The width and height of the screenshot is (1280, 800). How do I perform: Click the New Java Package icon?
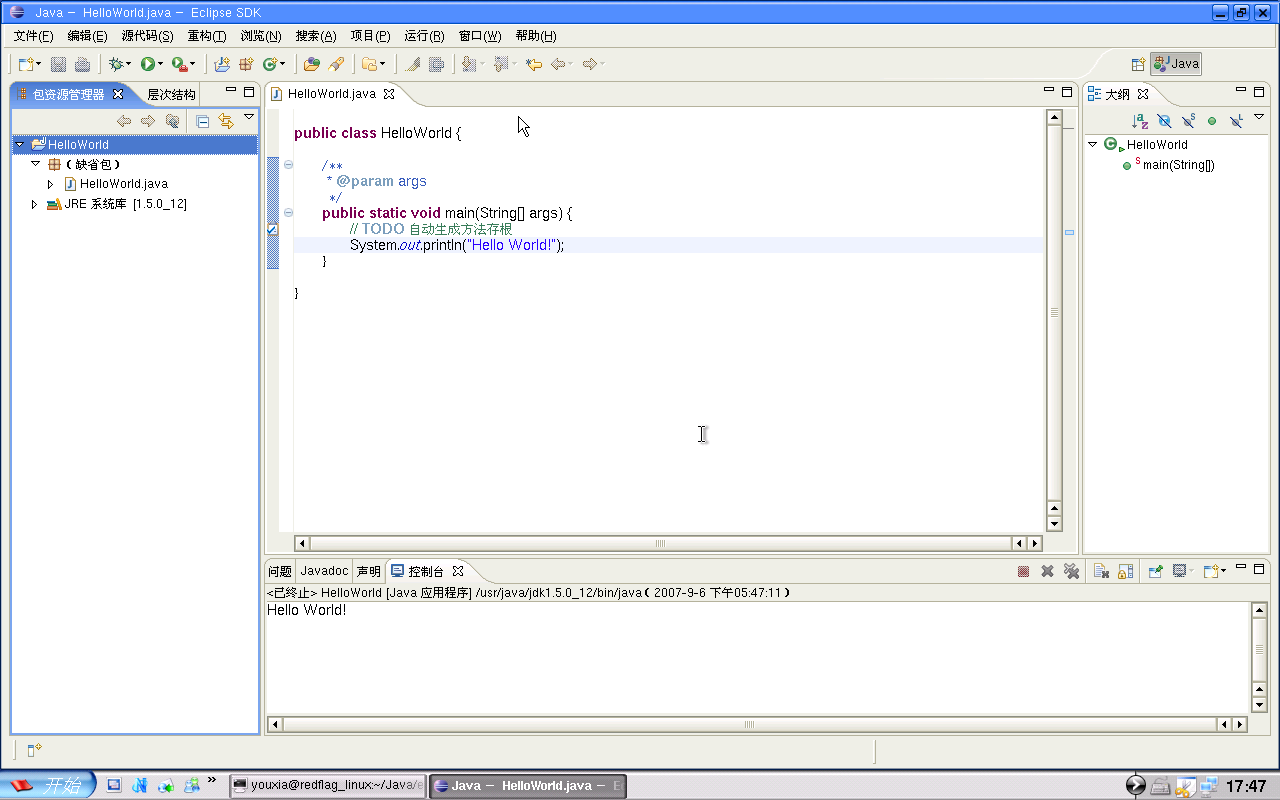[245, 64]
